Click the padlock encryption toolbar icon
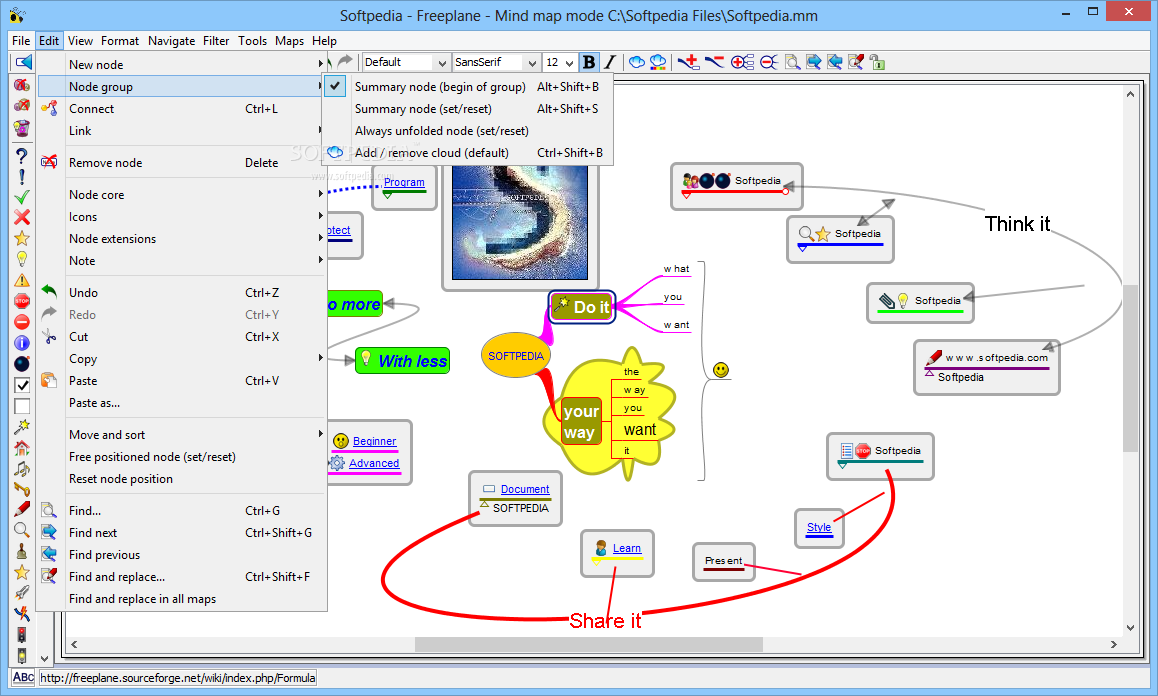1158x696 pixels. pos(877,62)
